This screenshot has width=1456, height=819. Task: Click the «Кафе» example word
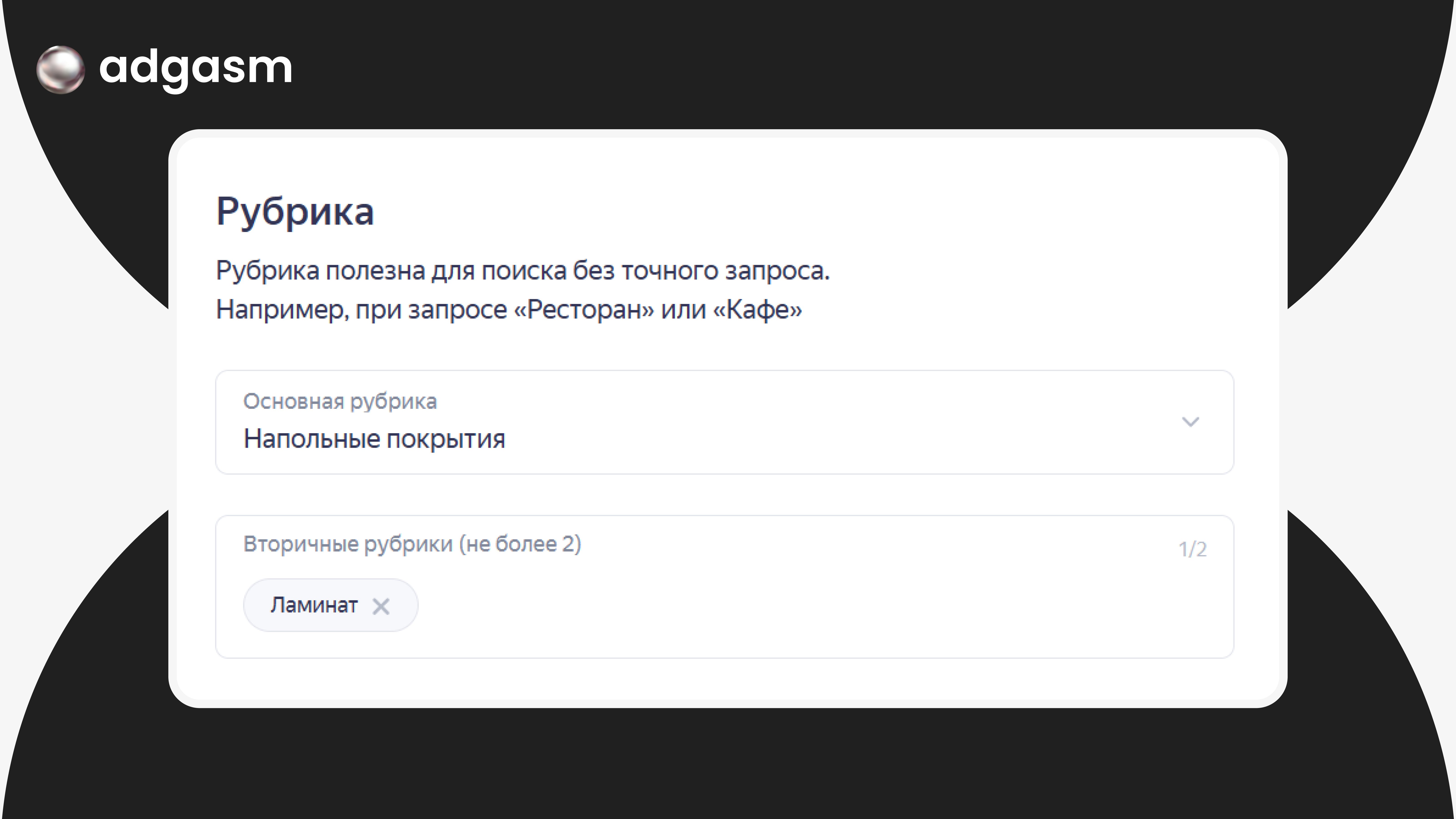(757, 310)
